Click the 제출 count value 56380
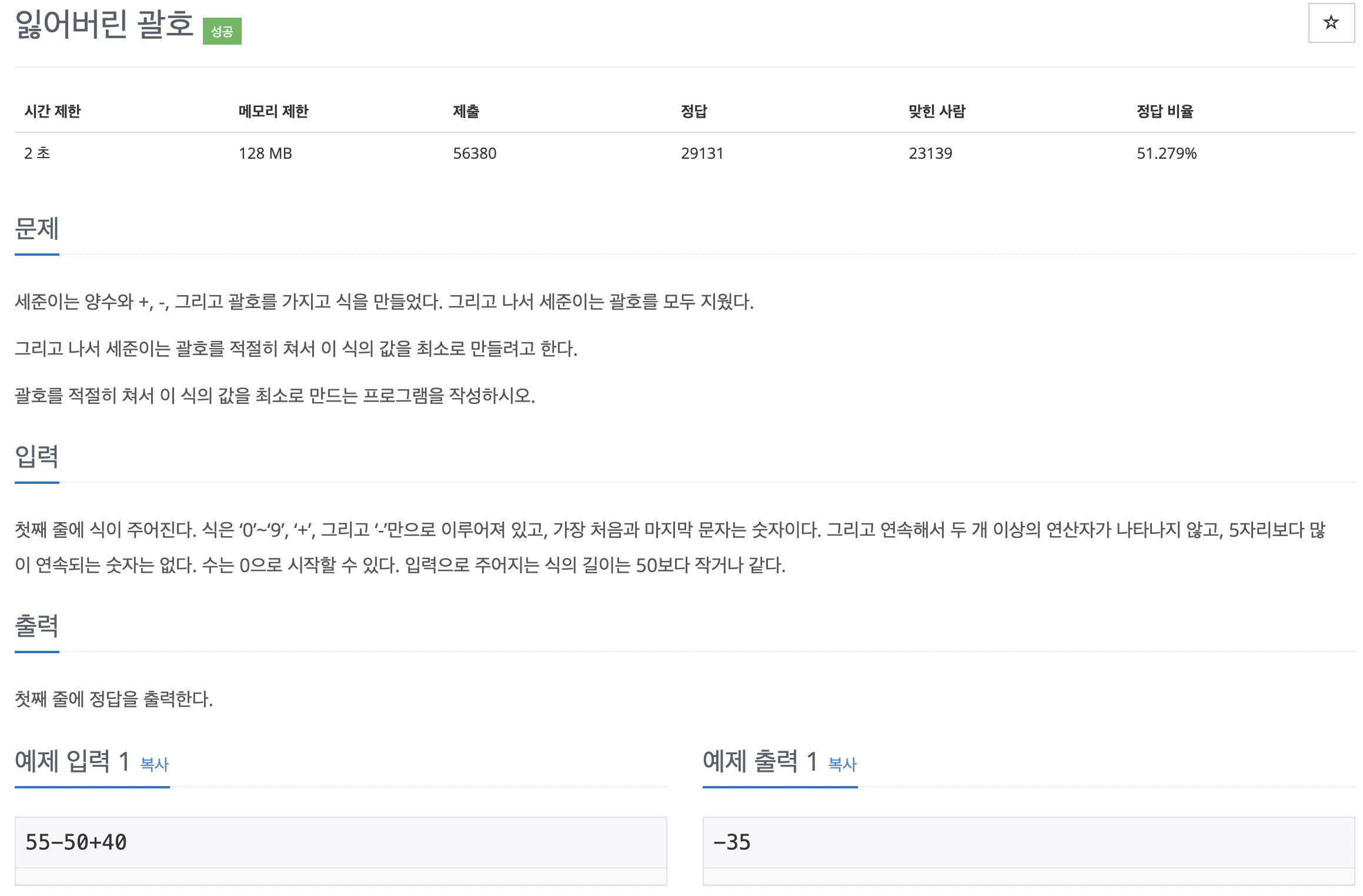Screen dimensions: 1363x896 (x=475, y=153)
